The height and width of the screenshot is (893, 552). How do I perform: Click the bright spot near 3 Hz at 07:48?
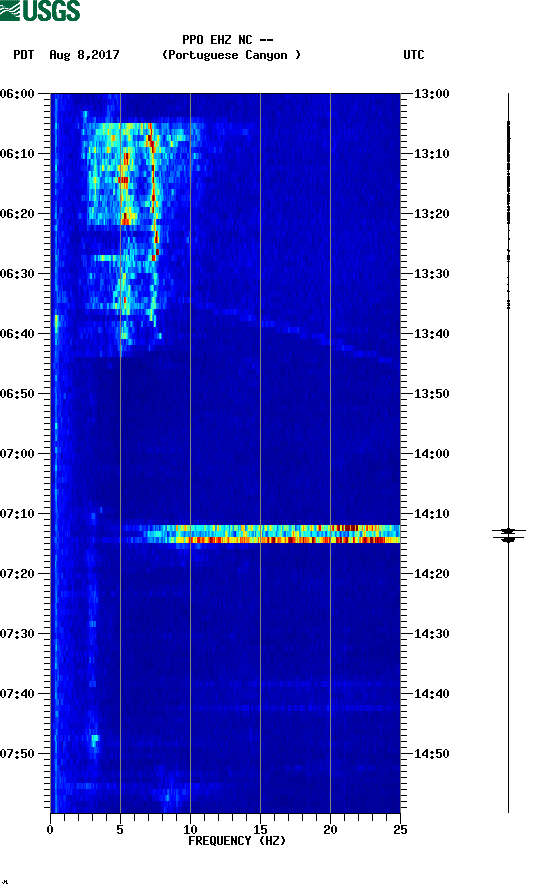(95, 739)
